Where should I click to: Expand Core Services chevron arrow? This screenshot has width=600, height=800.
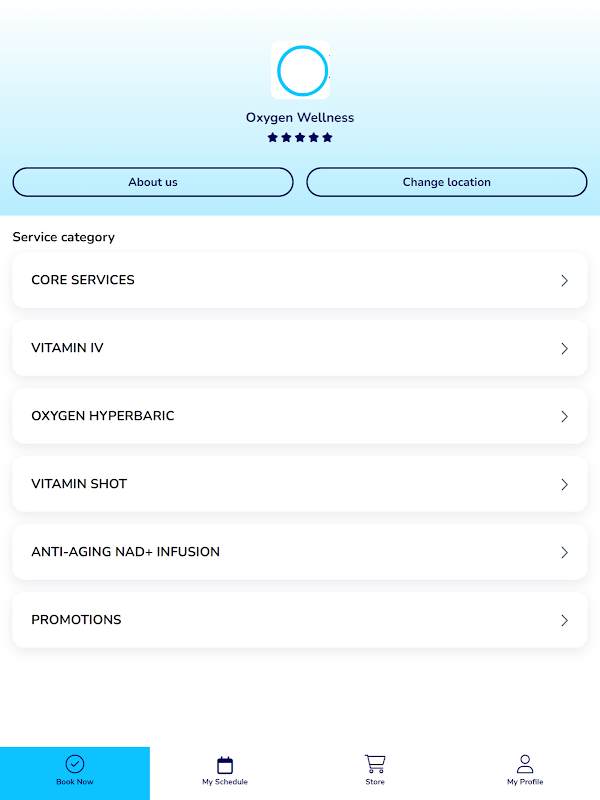564,281
